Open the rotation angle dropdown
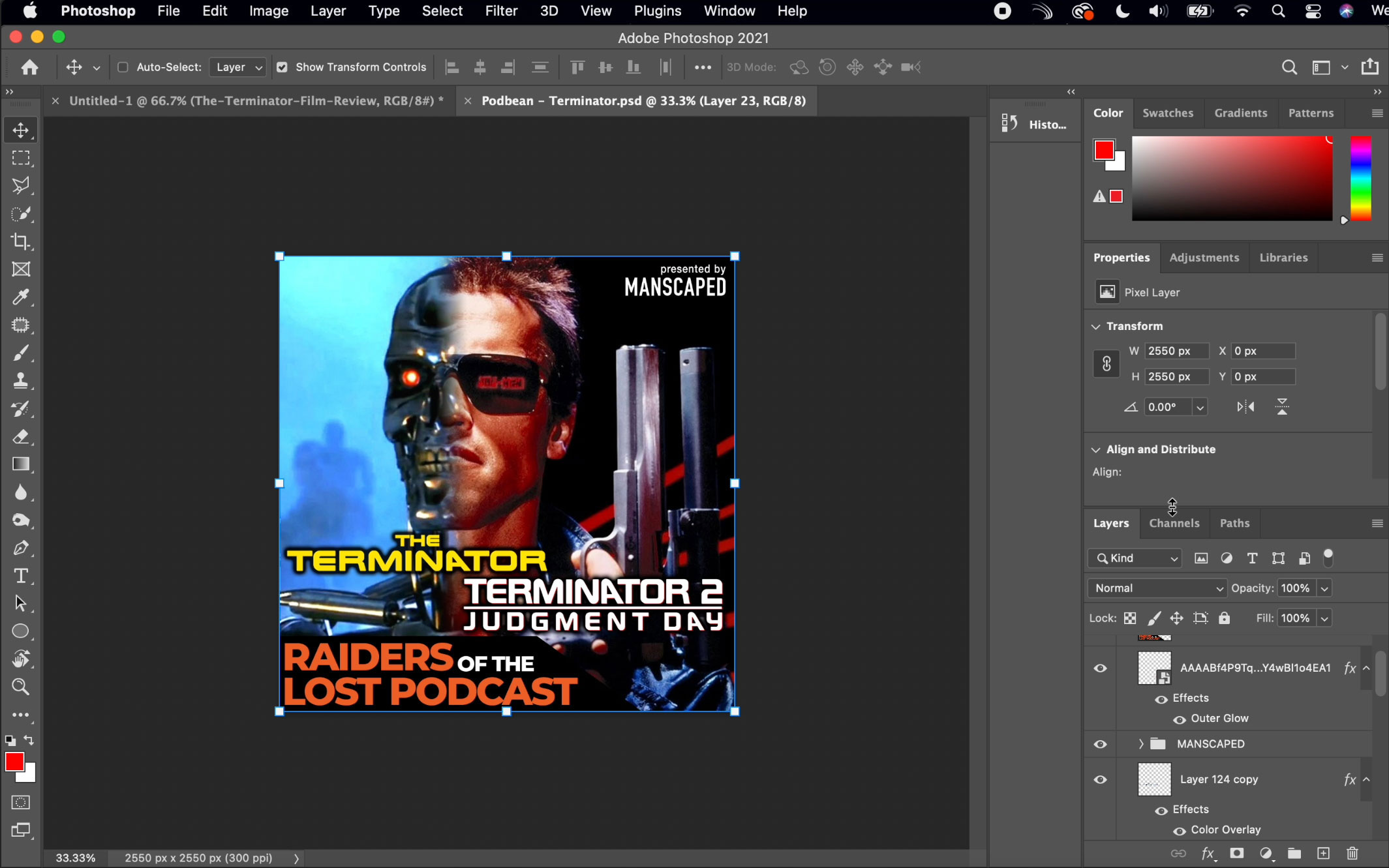The image size is (1389, 868). click(1200, 408)
